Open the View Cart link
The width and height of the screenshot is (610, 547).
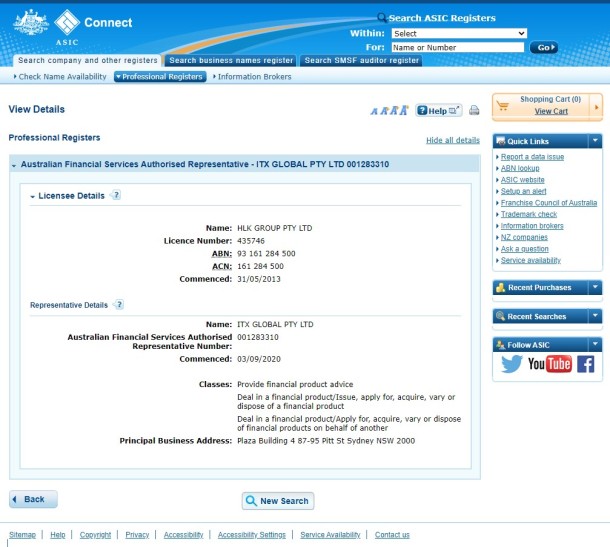click(551, 111)
